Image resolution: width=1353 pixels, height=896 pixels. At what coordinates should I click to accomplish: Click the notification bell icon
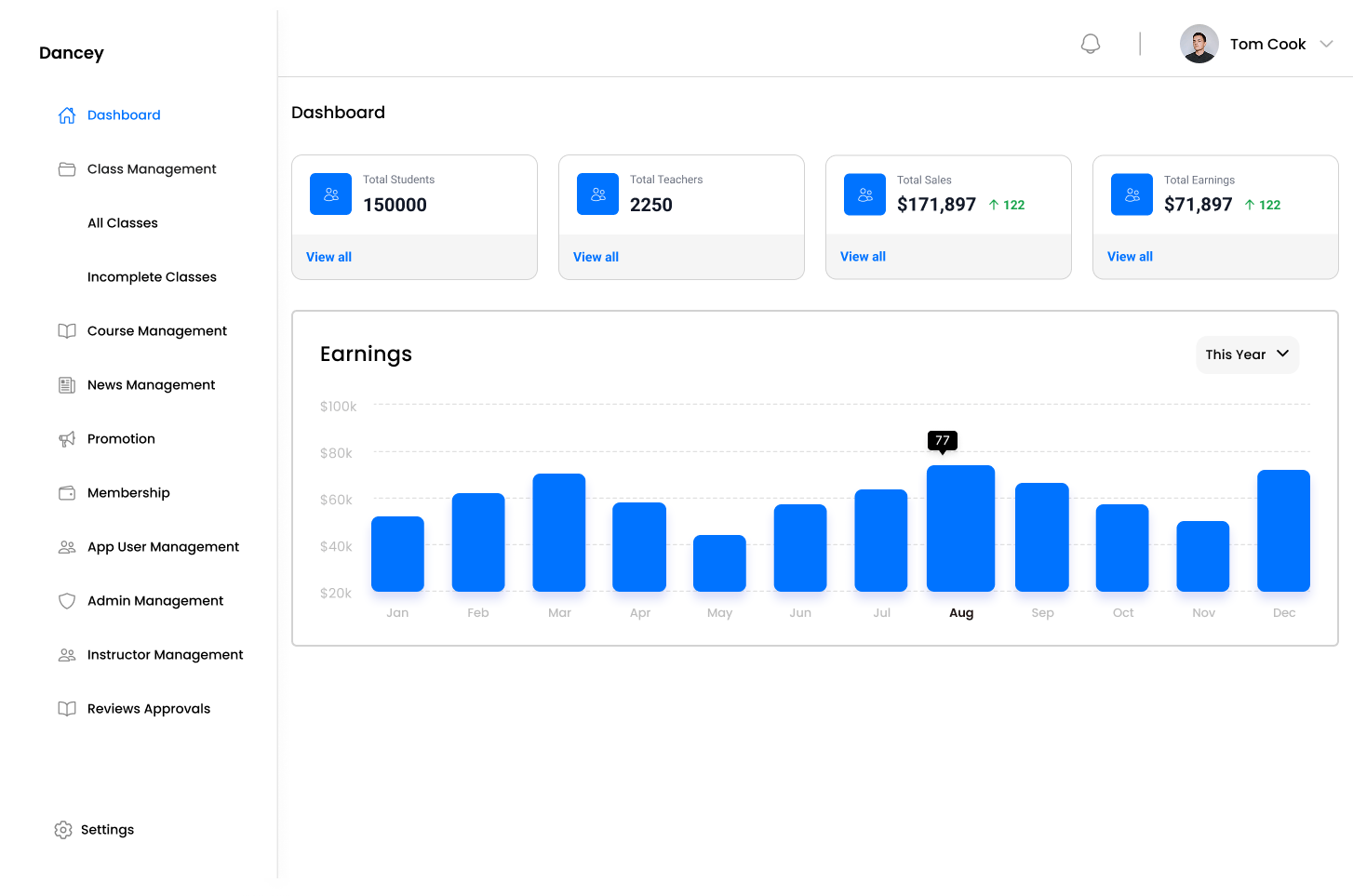[1090, 43]
